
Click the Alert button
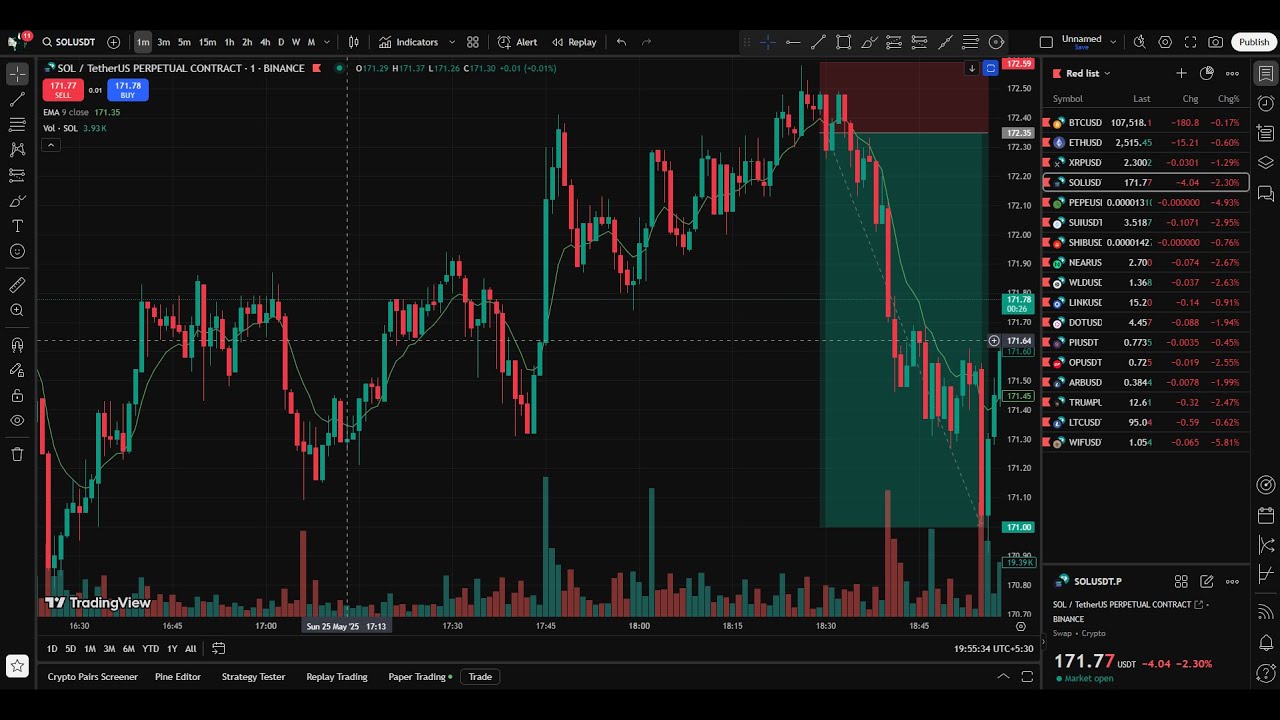tap(518, 42)
